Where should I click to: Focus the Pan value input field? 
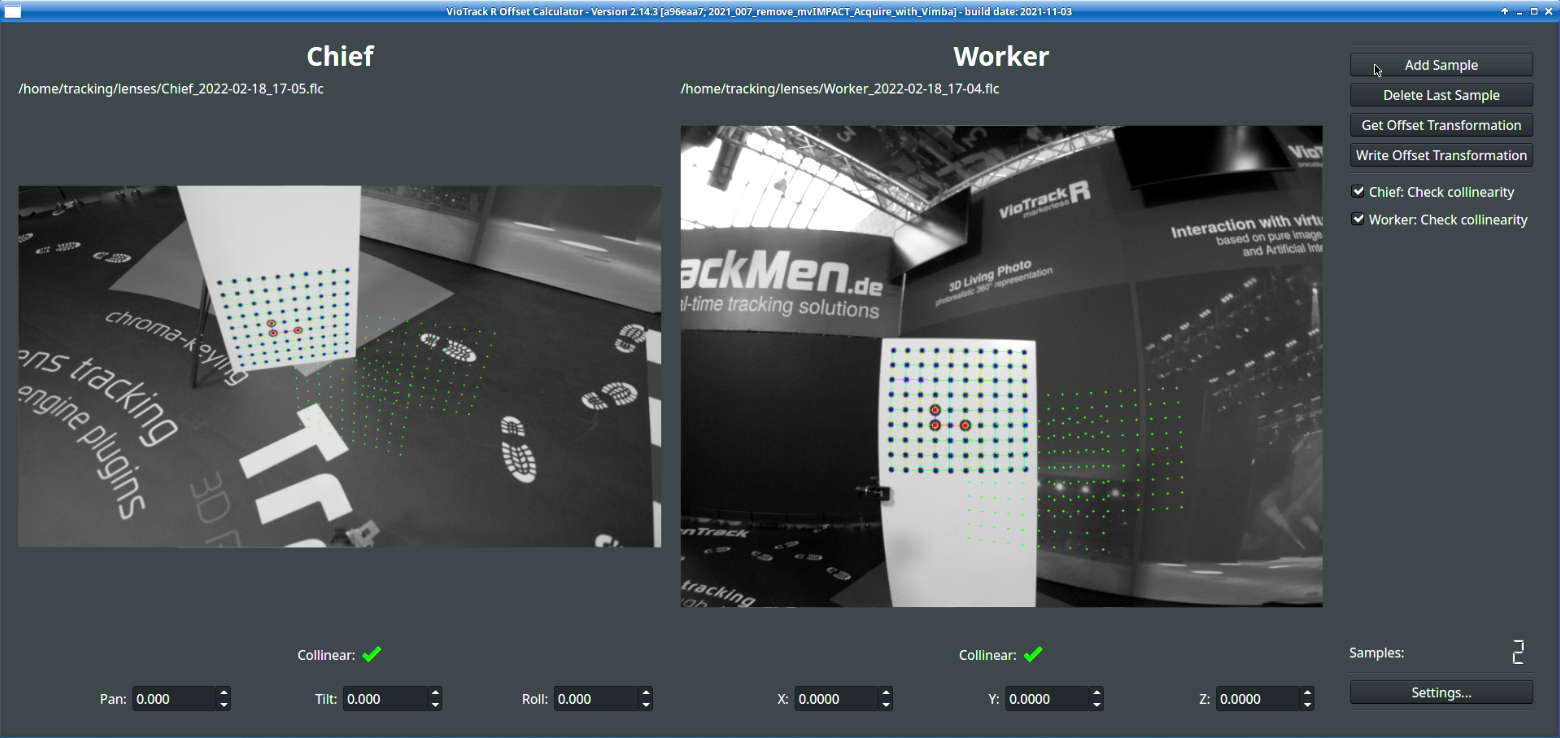(173, 699)
